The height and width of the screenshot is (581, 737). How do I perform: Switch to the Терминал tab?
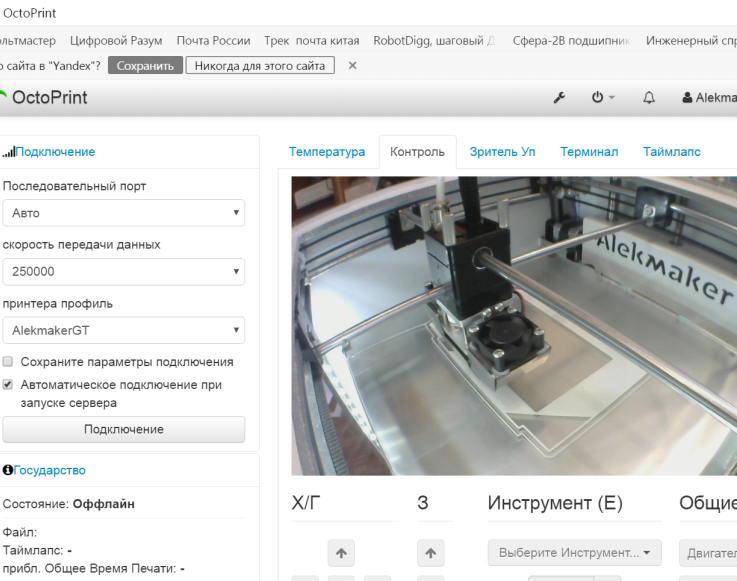(589, 152)
